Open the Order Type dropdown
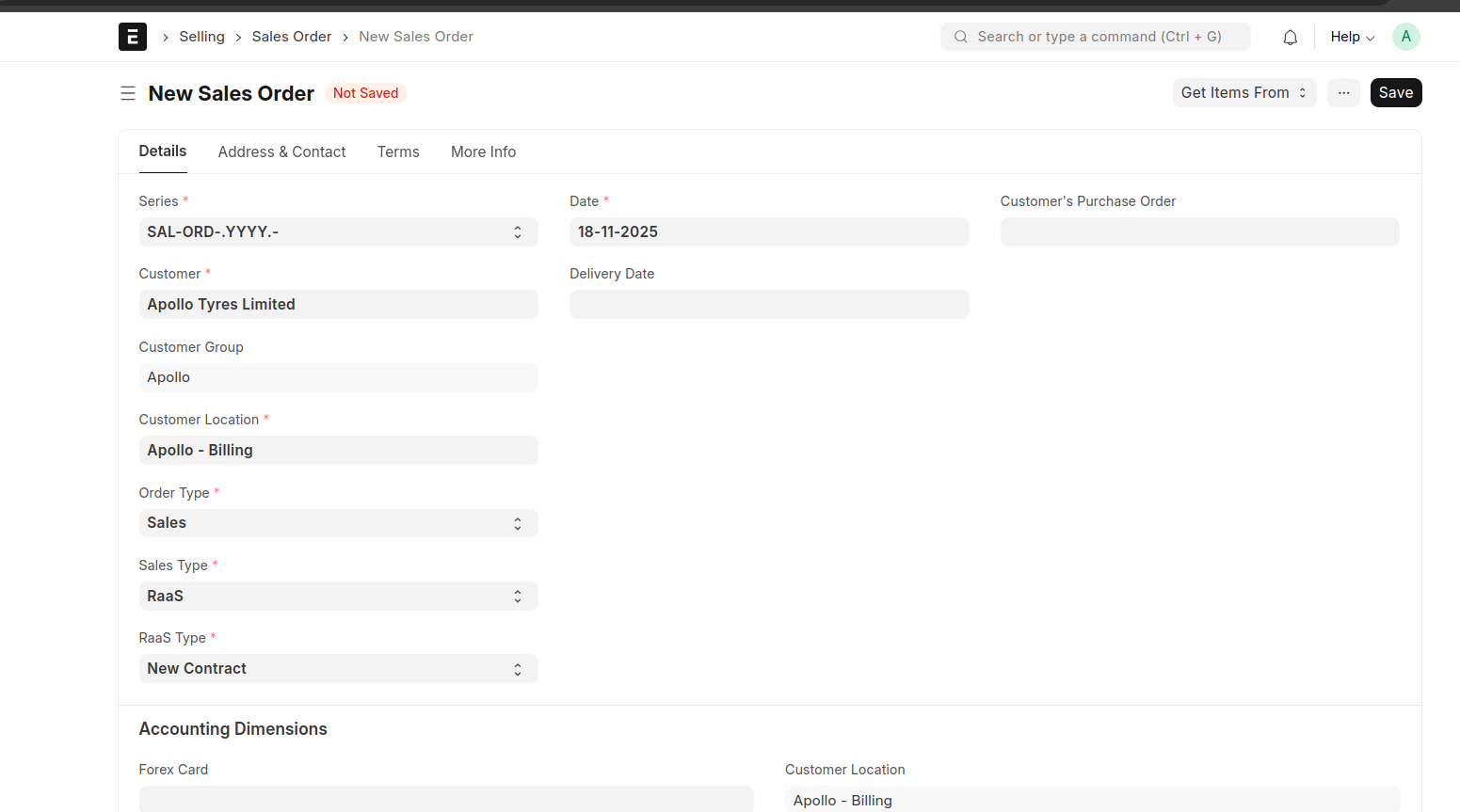1460x812 pixels. pos(338,523)
